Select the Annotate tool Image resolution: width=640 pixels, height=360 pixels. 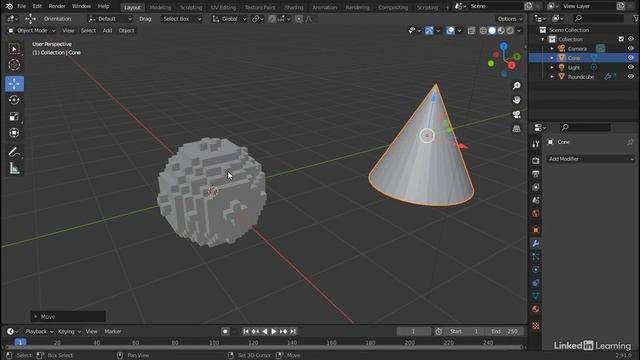14,152
